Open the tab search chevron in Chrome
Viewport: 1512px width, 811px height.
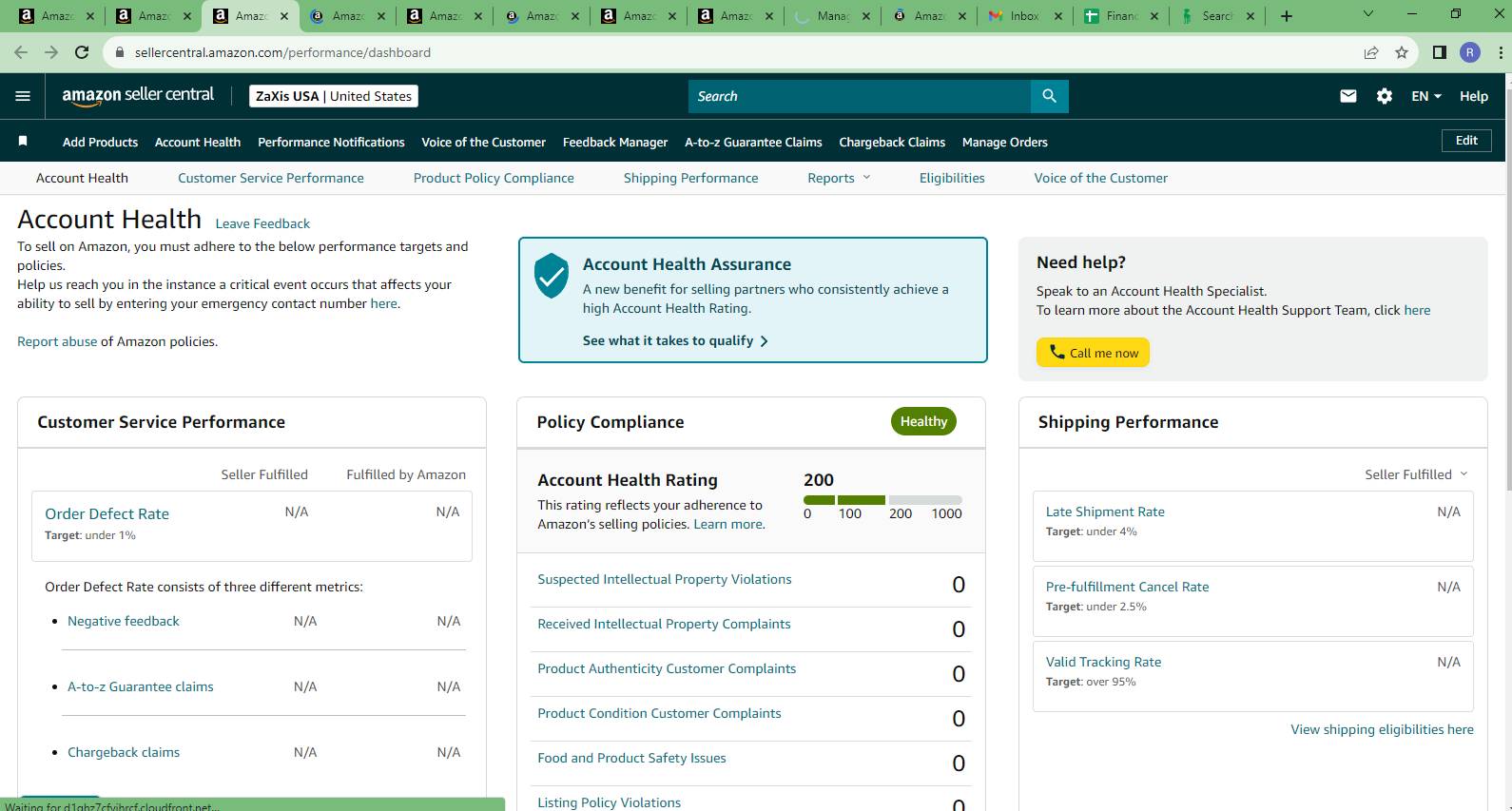point(1368,14)
